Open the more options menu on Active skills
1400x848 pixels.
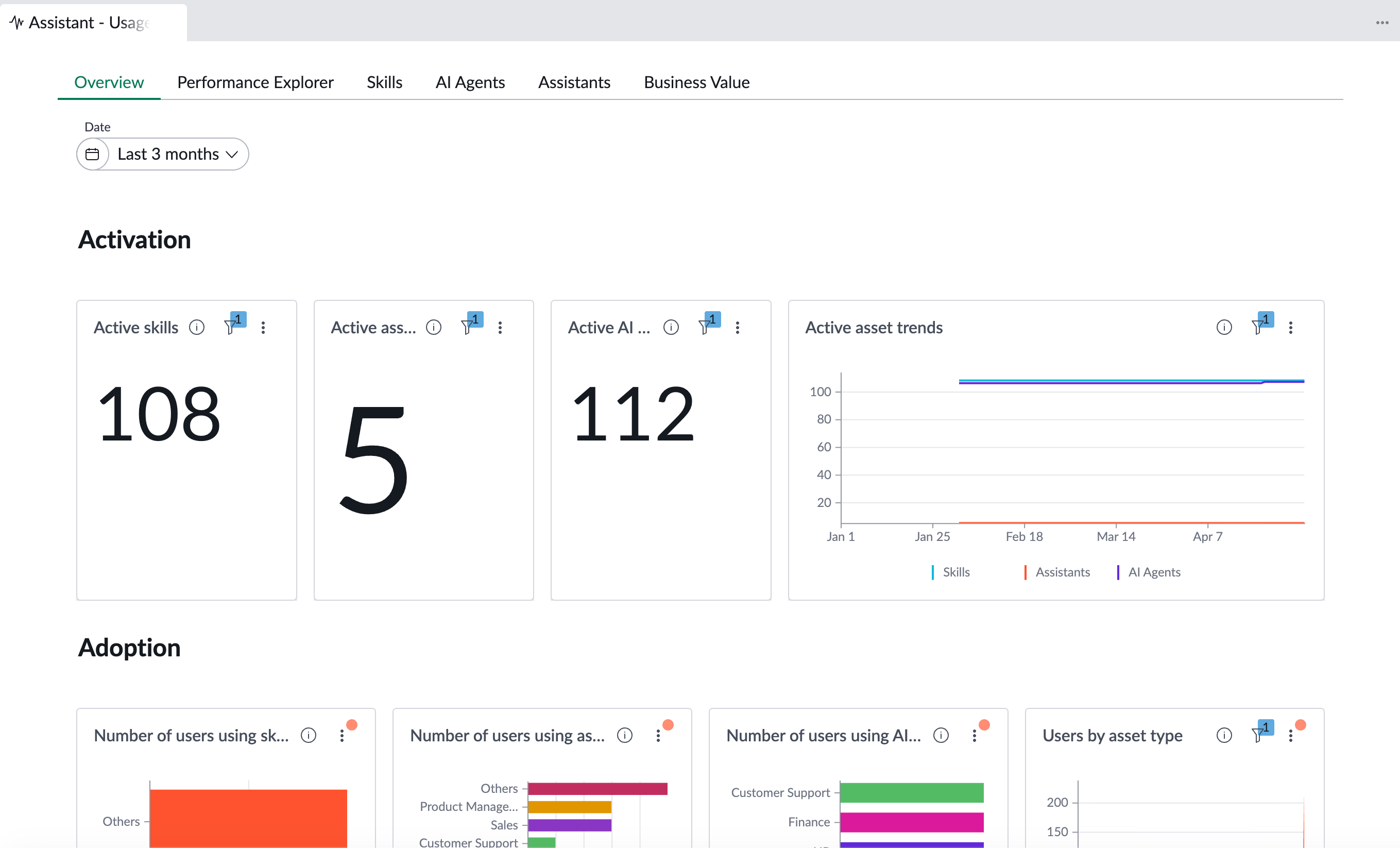coord(263,327)
